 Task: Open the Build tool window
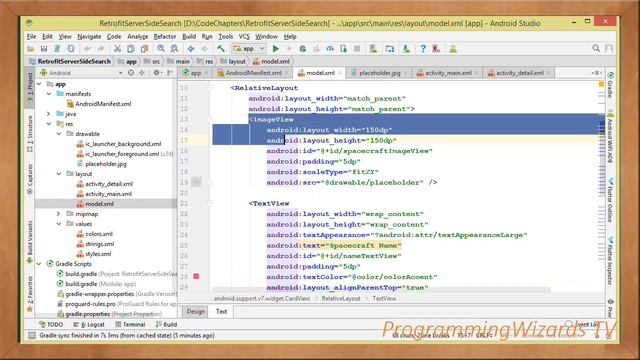tap(166, 324)
